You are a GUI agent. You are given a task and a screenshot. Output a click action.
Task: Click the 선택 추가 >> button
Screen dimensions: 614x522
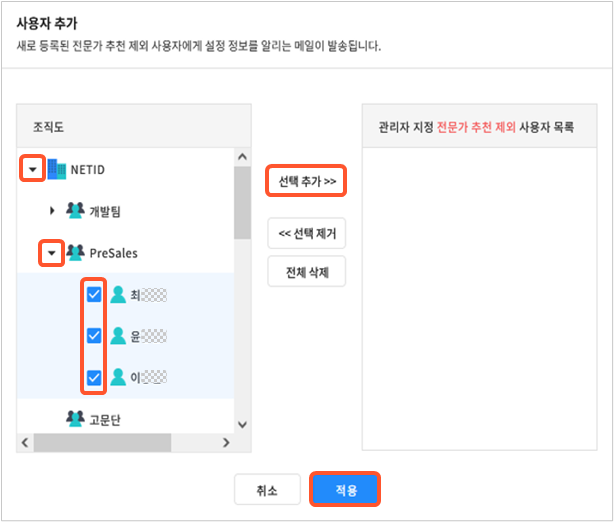tap(307, 182)
